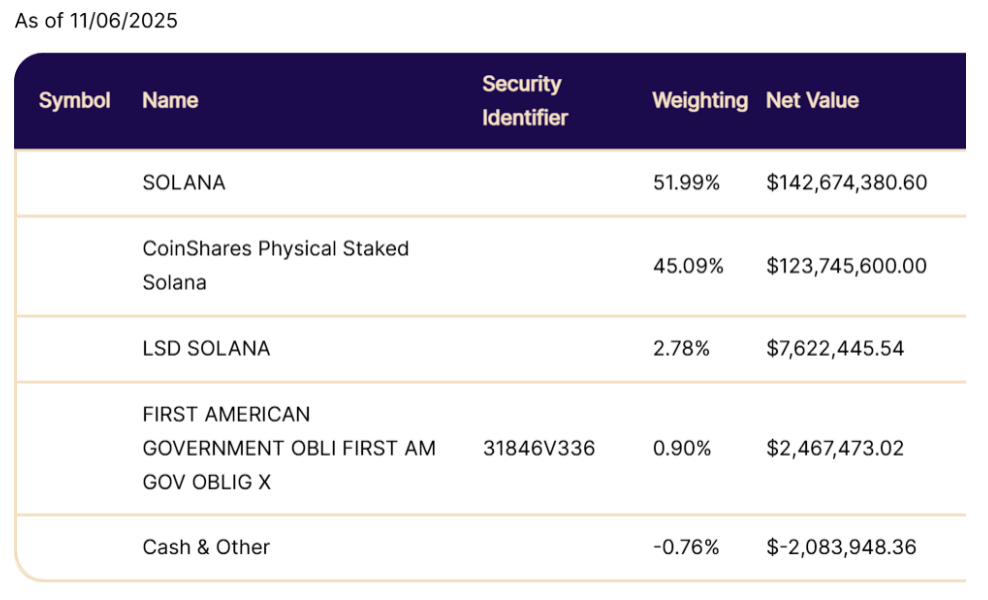988x600 pixels.
Task: Click the Symbol column header
Action: [x=75, y=100]
